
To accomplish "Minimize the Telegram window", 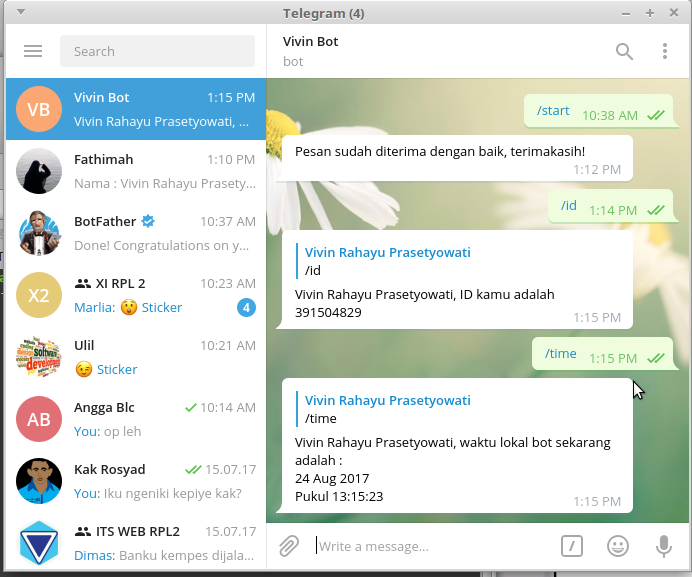I will [625, 14].
